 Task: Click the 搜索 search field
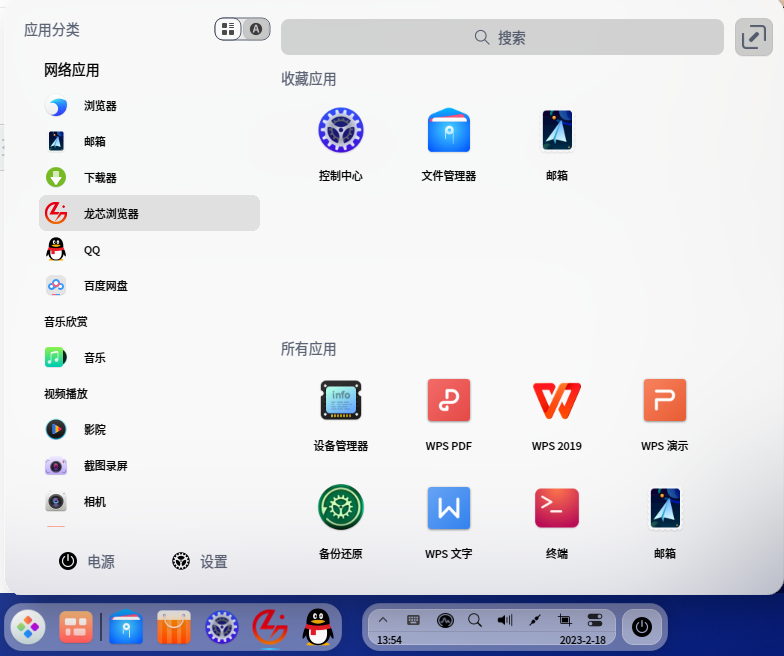(502, 37)
